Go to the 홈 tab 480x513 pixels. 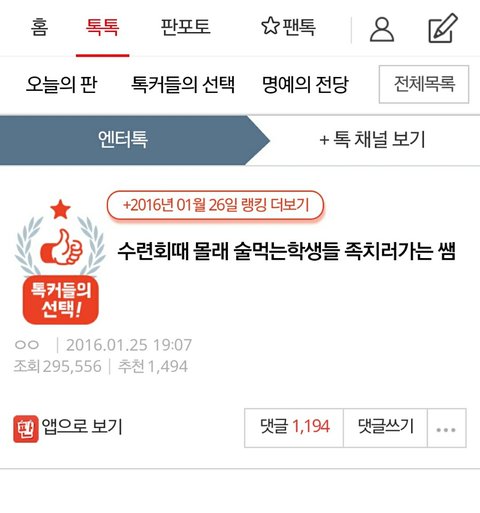click(39, 27)
